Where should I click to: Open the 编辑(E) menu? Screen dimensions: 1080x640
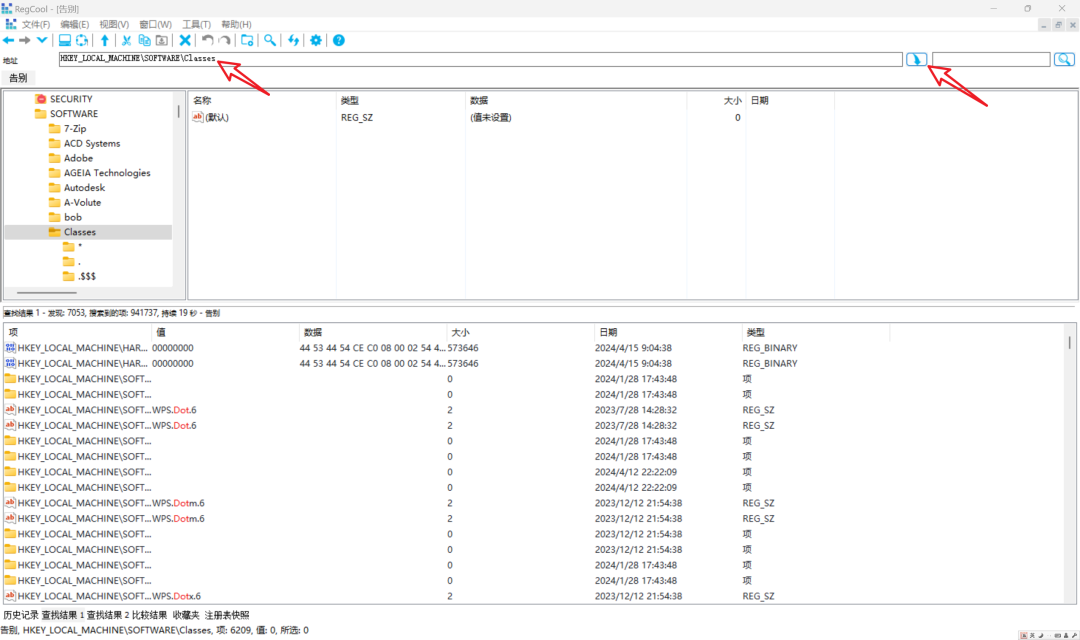tap(74, 24)
